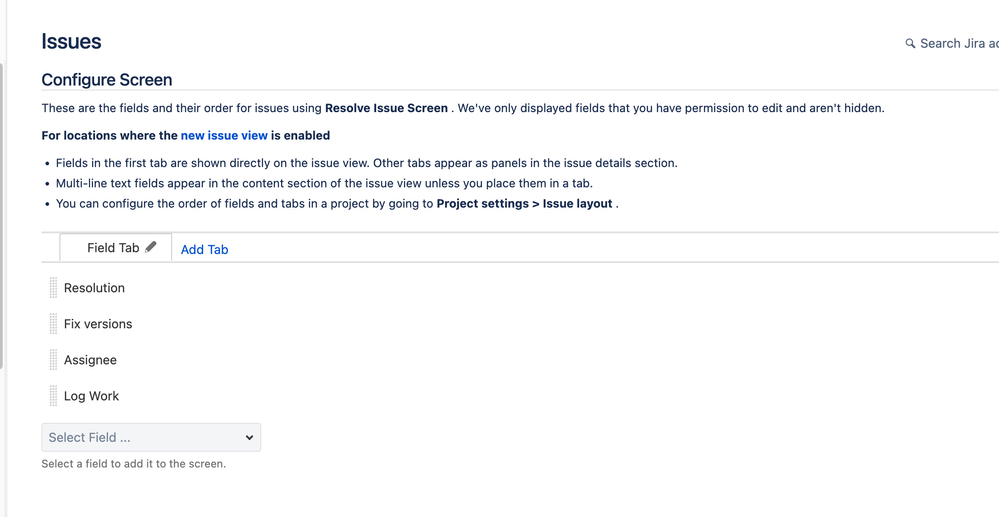Screen dimensions: 999x517
Task: Click the Issues page heading
Action: (x=71, y=42)
